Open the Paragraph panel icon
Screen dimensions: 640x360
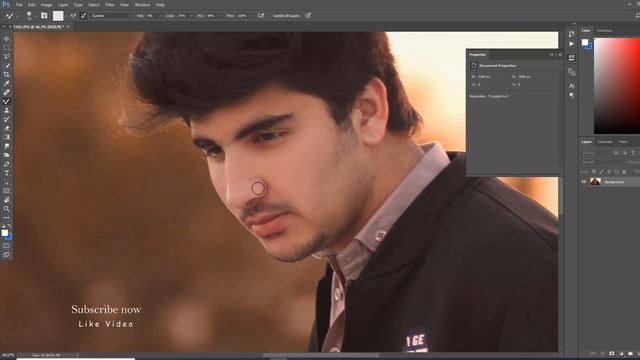pos(571,95)
